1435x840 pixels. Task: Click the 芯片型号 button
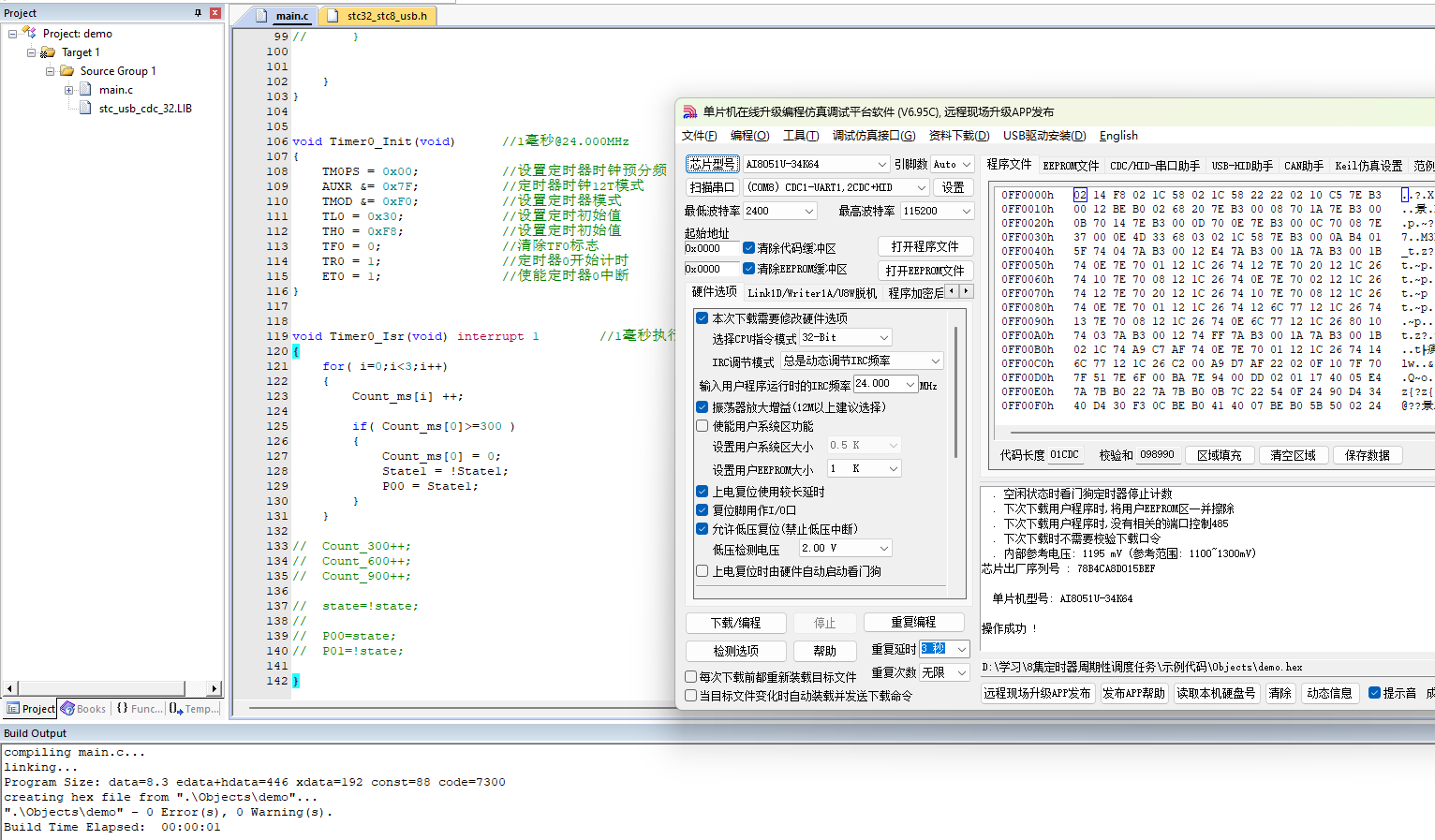(713, 164)
